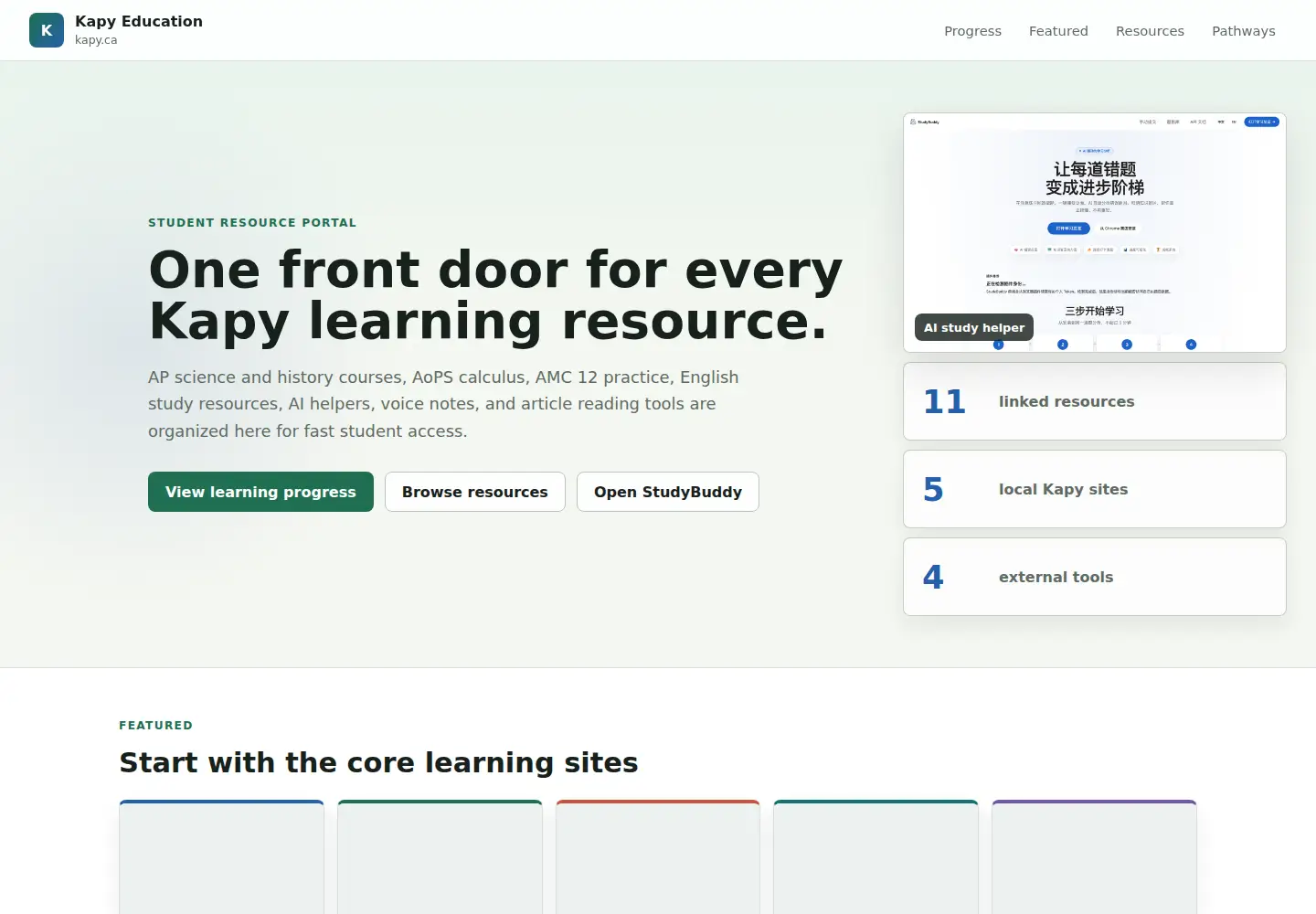The image size is (1316, 914).
Task: Go to Resources in top navigation
Action: pyautogui.click(x=1150, y=31)
